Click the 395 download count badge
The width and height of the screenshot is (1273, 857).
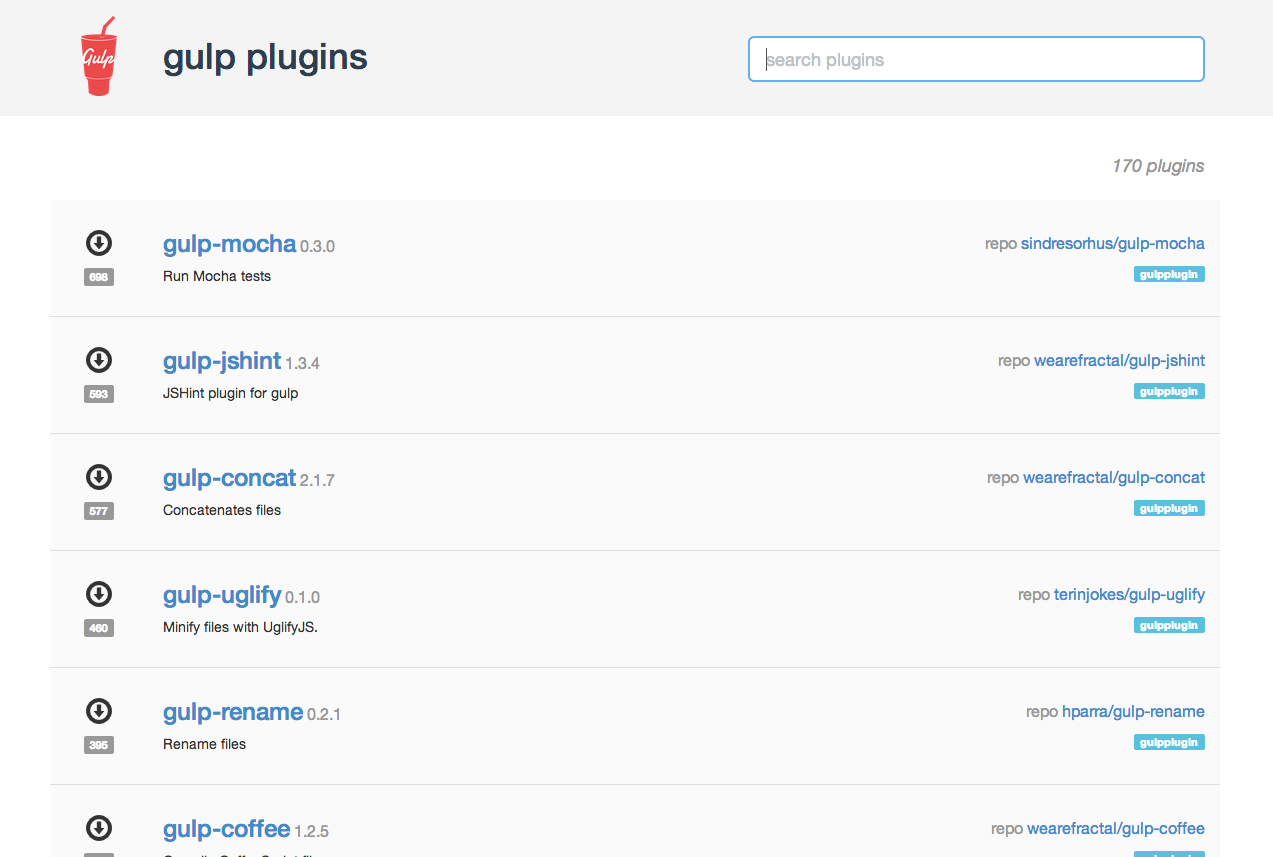99,745
